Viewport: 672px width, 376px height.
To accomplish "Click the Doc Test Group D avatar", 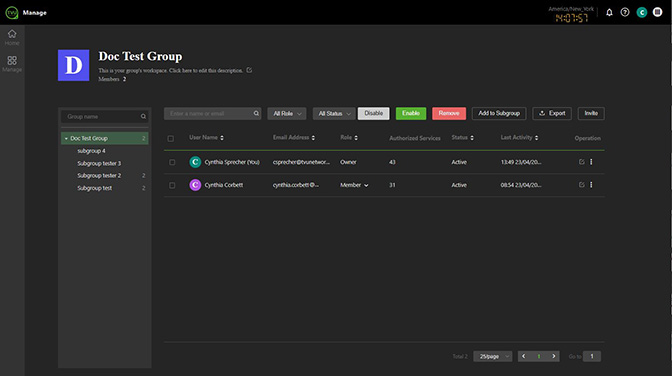I will coord(73,65).
